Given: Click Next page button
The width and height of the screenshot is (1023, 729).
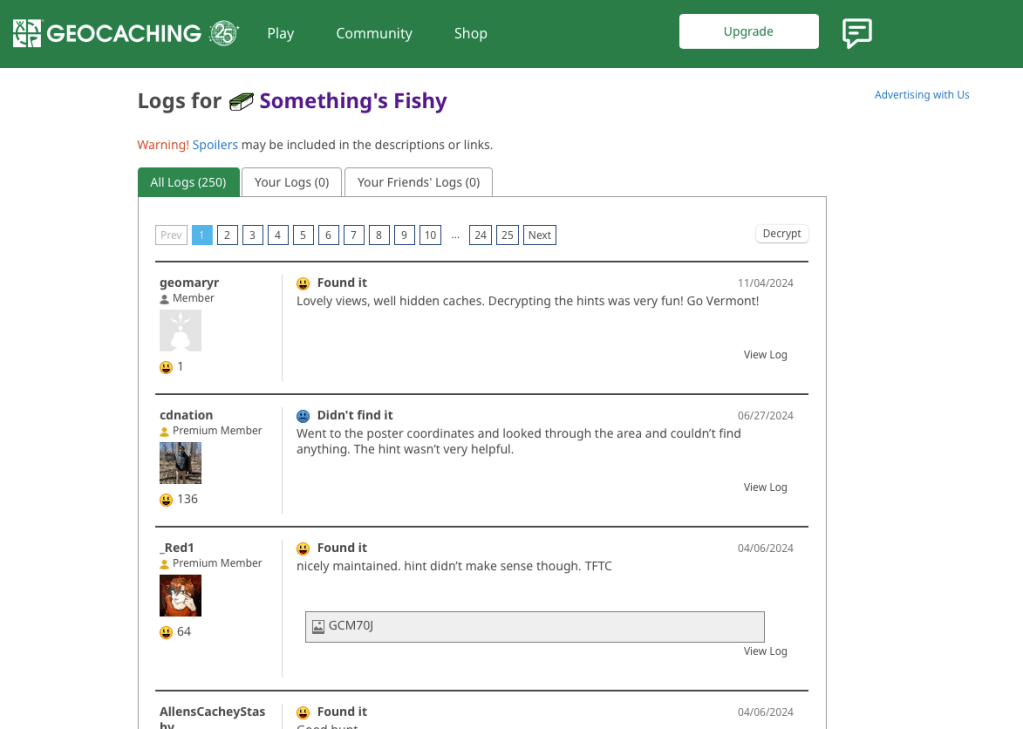Looking at the screenshot, I should point(539,235).
